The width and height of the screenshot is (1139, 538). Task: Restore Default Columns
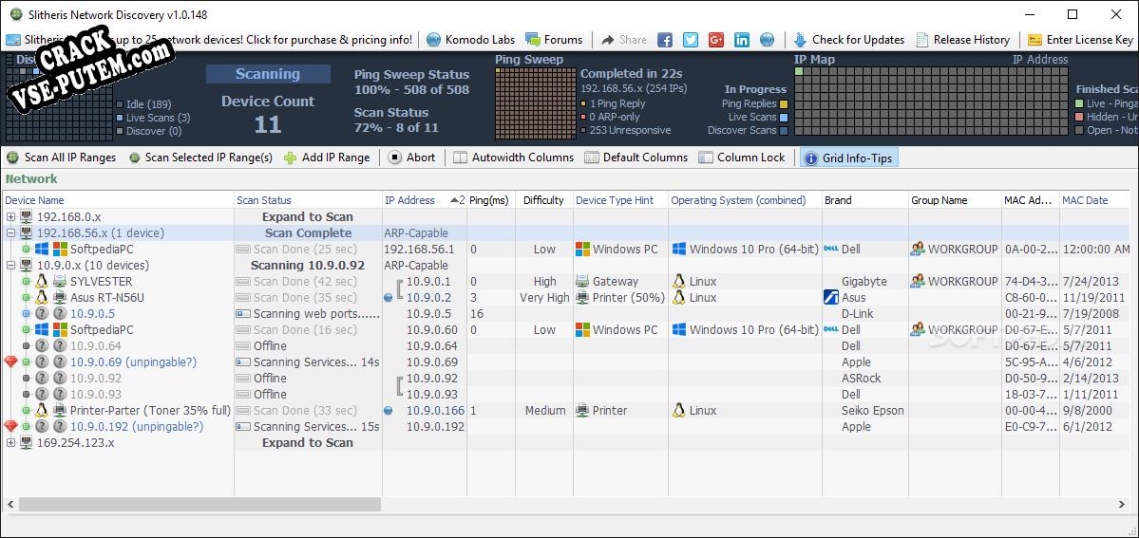click(x=636, y=158)
